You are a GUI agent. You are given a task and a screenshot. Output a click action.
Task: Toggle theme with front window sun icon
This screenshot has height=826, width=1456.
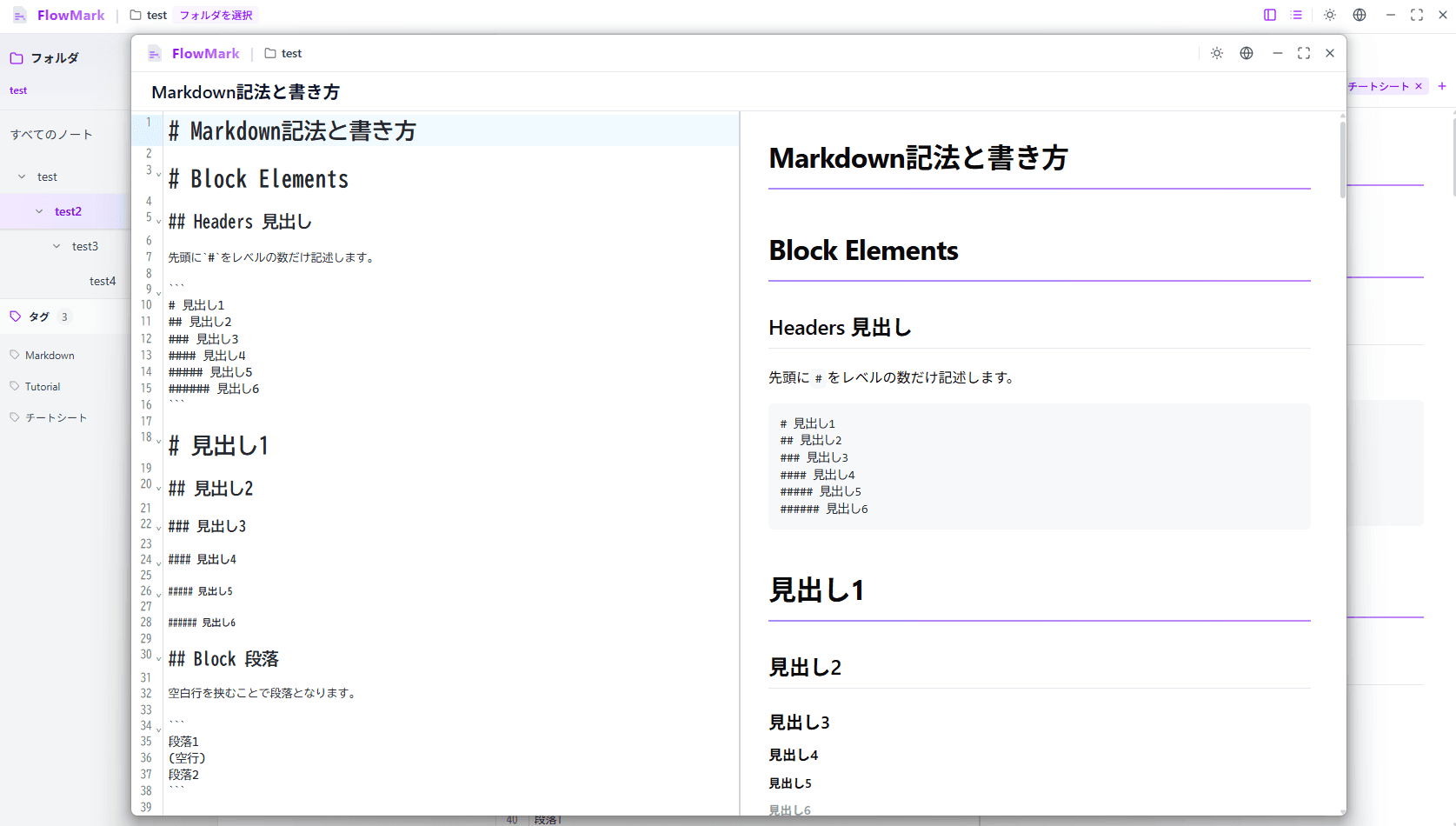pos(1217,53)
